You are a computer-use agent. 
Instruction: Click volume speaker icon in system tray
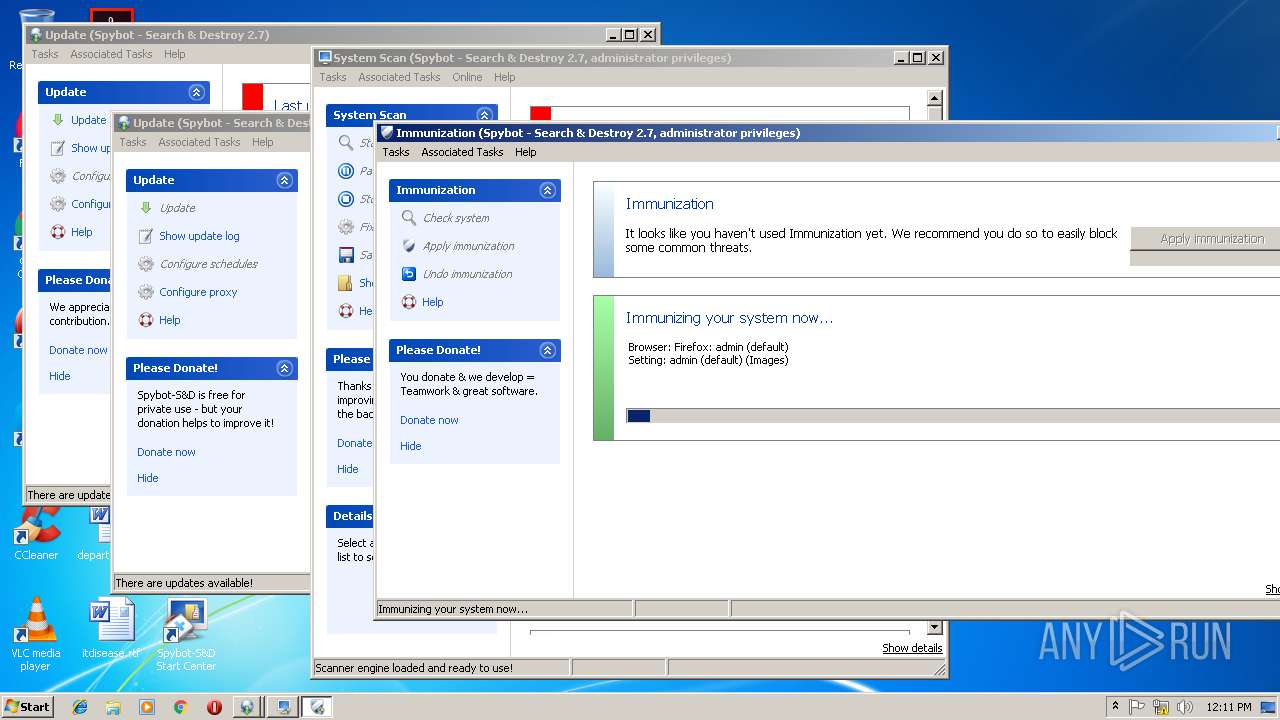(x=1185, y=707)
